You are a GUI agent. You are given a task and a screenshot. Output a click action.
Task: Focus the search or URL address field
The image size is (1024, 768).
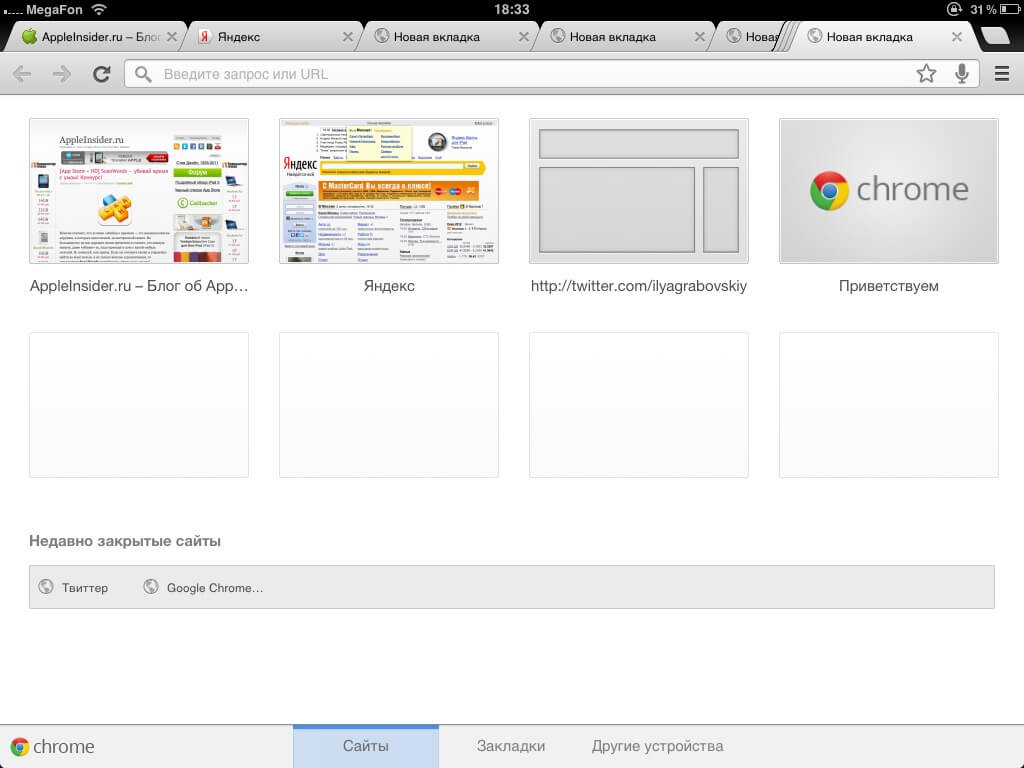click(x=552, y=74)
